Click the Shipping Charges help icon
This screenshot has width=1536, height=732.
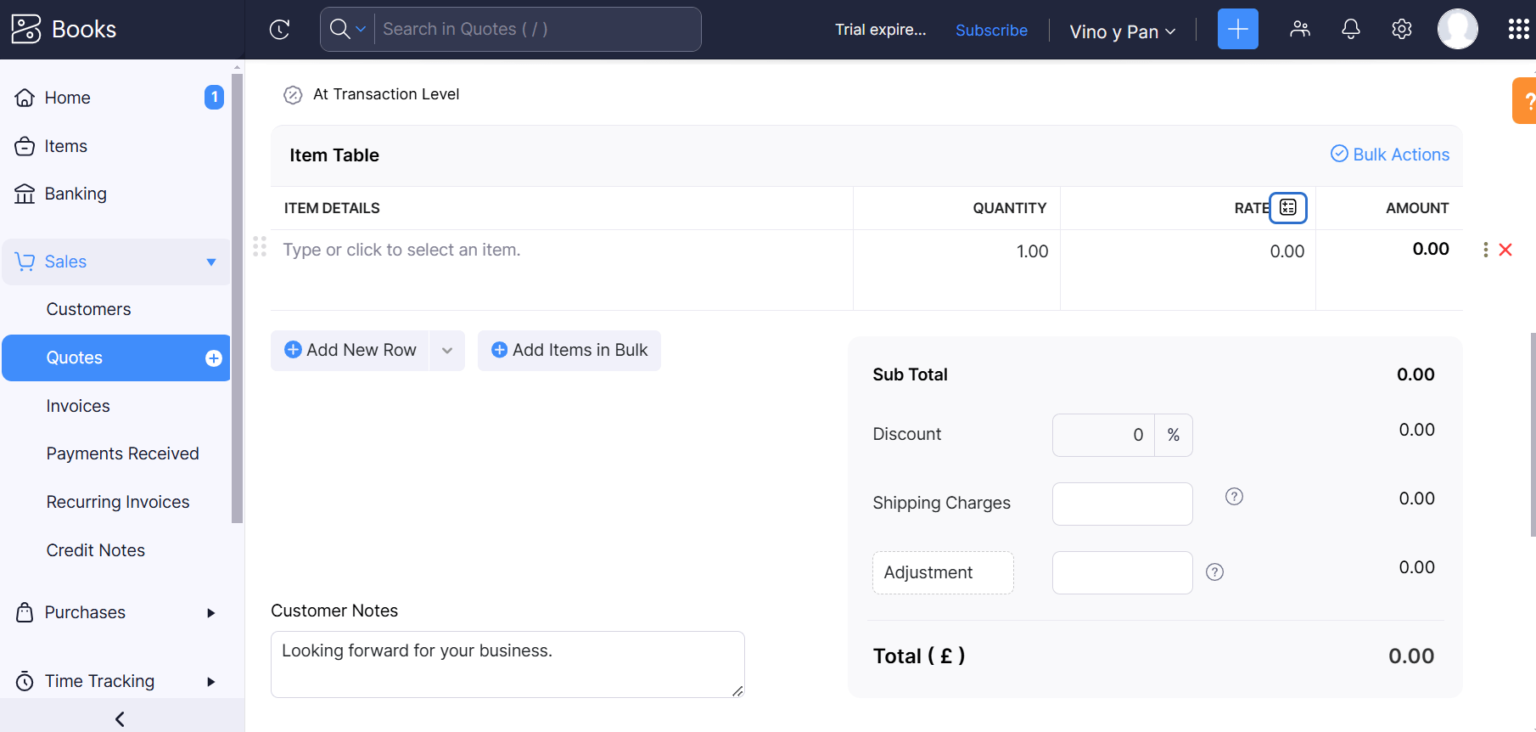click(x=1233, y=496)
